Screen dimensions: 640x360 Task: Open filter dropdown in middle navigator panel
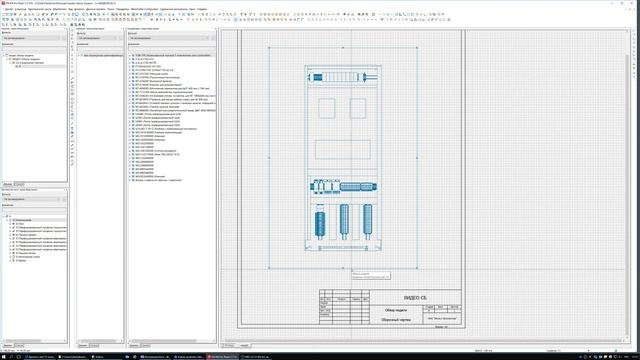tap(97, 38)
